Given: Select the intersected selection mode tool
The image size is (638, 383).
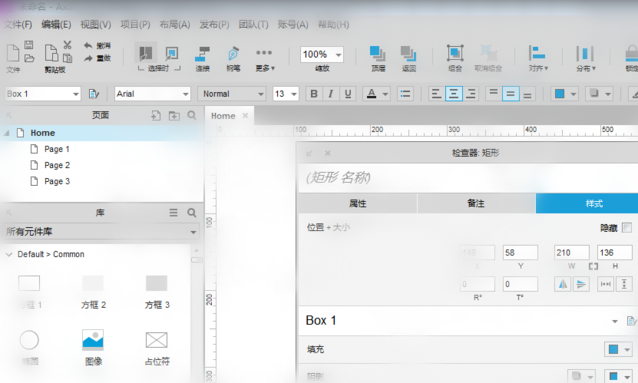Looking at the screenshot, I should tap(146, 53).
